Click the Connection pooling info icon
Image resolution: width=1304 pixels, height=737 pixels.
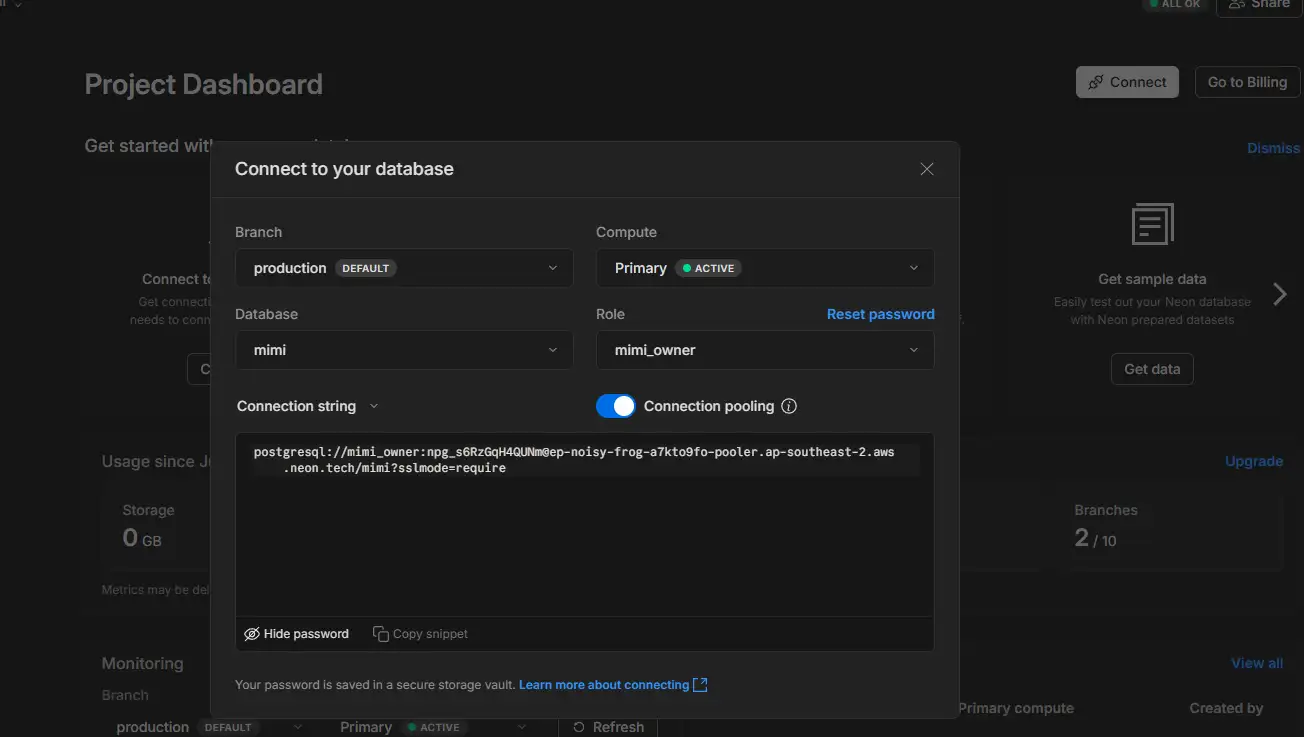tap(789, 406)
